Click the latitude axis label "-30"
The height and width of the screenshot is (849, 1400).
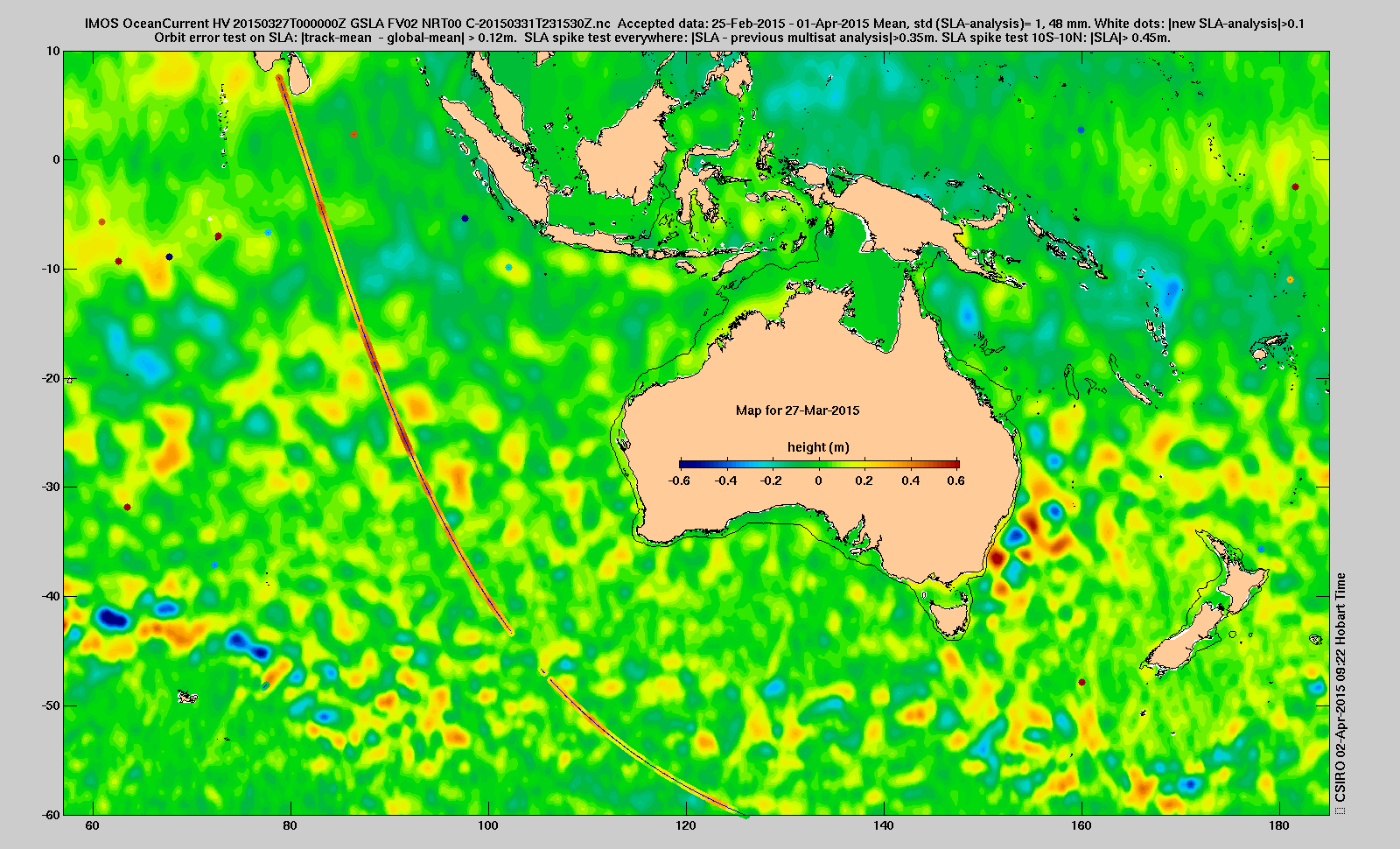(51, 487)
